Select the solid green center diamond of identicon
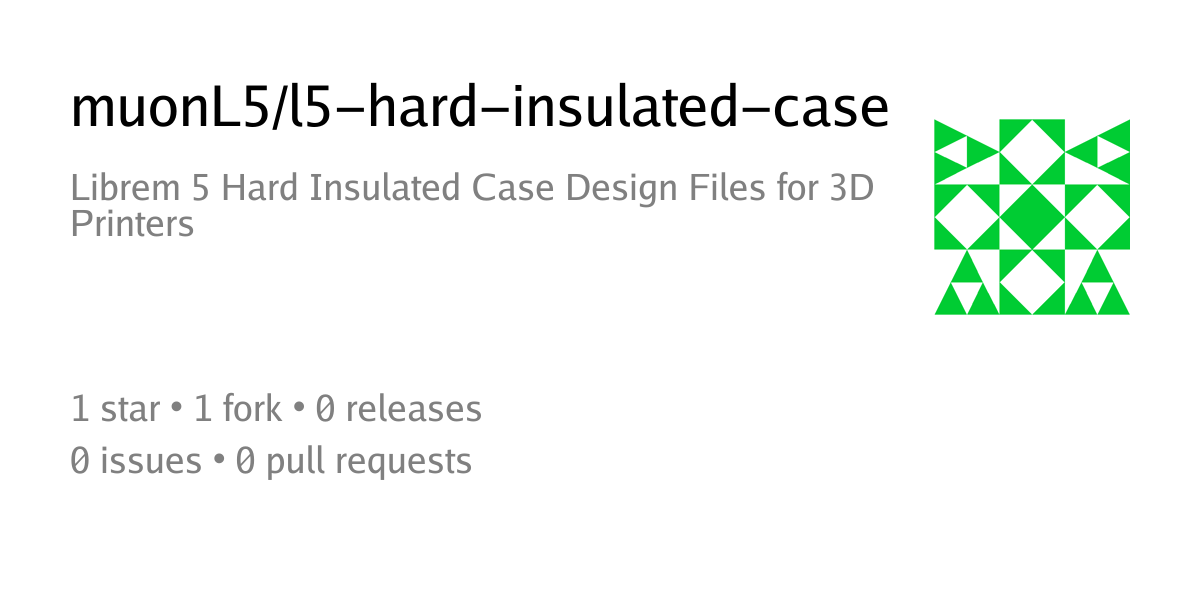Image resolution: width=1200 pixels, height=600 pixels. click(x=1032, y=217)
